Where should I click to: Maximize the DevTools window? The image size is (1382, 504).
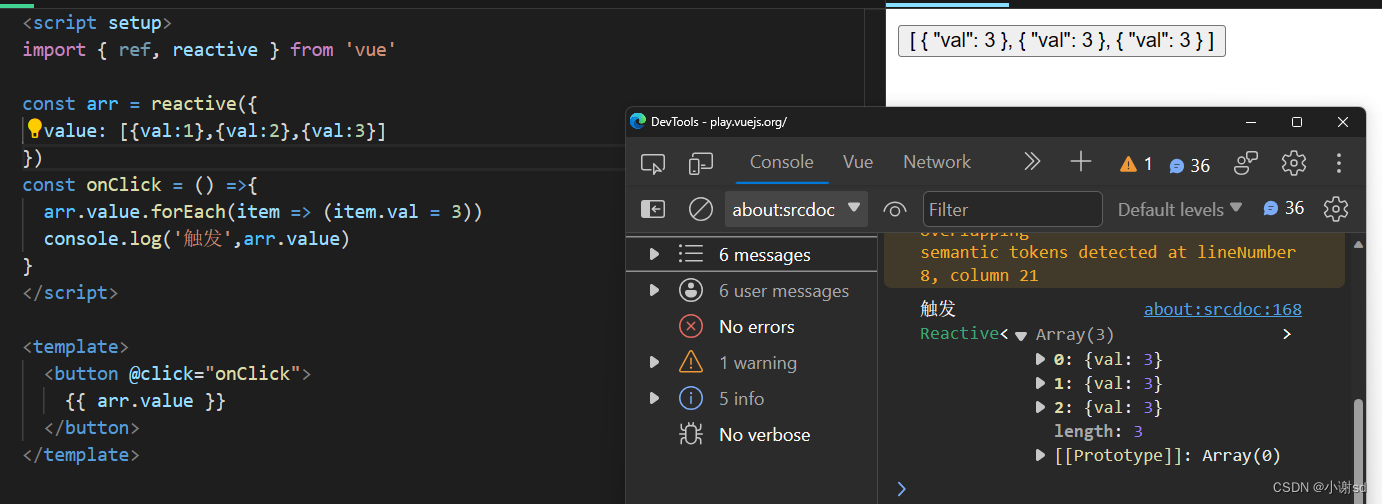point(1297,122)
